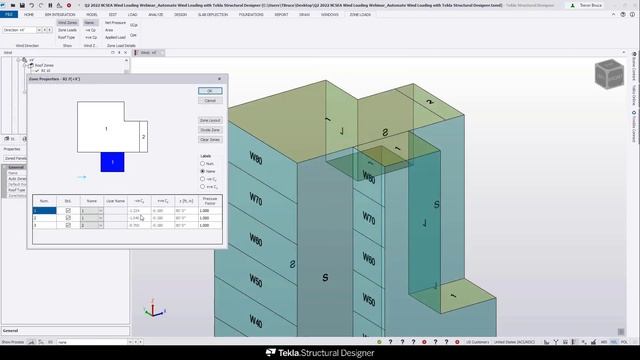Screen dimensions: 640x360
Task: Switch to the DESIGN ribbon tab
Action: click(x=180, y=14)
